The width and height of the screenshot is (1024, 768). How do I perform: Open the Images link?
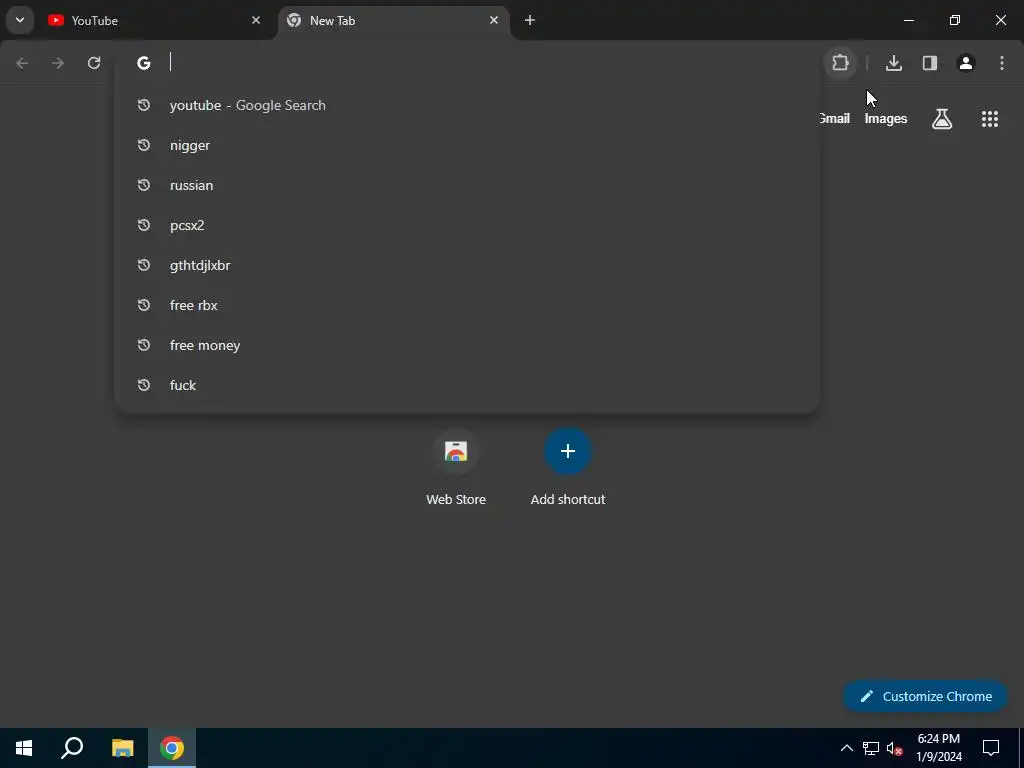click(x=886, y=118)
